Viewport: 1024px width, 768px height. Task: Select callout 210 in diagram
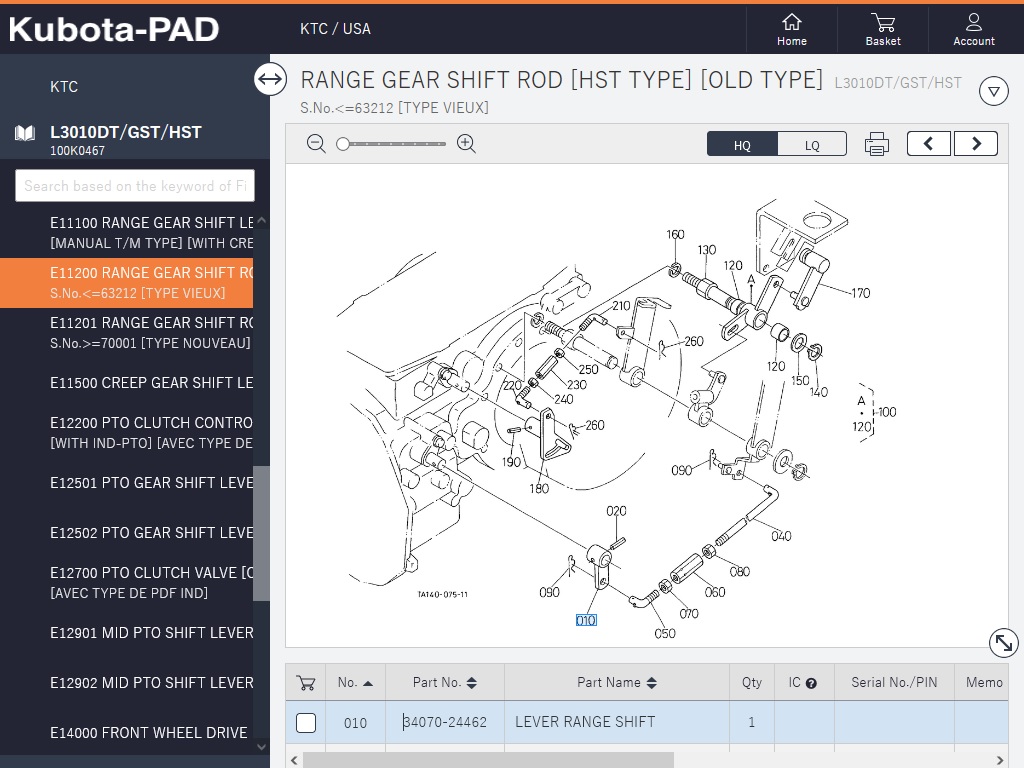point(621,306)
